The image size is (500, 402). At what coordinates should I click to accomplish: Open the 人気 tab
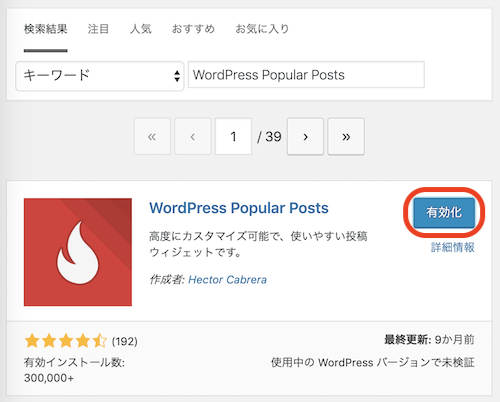(x=141, y=29)
